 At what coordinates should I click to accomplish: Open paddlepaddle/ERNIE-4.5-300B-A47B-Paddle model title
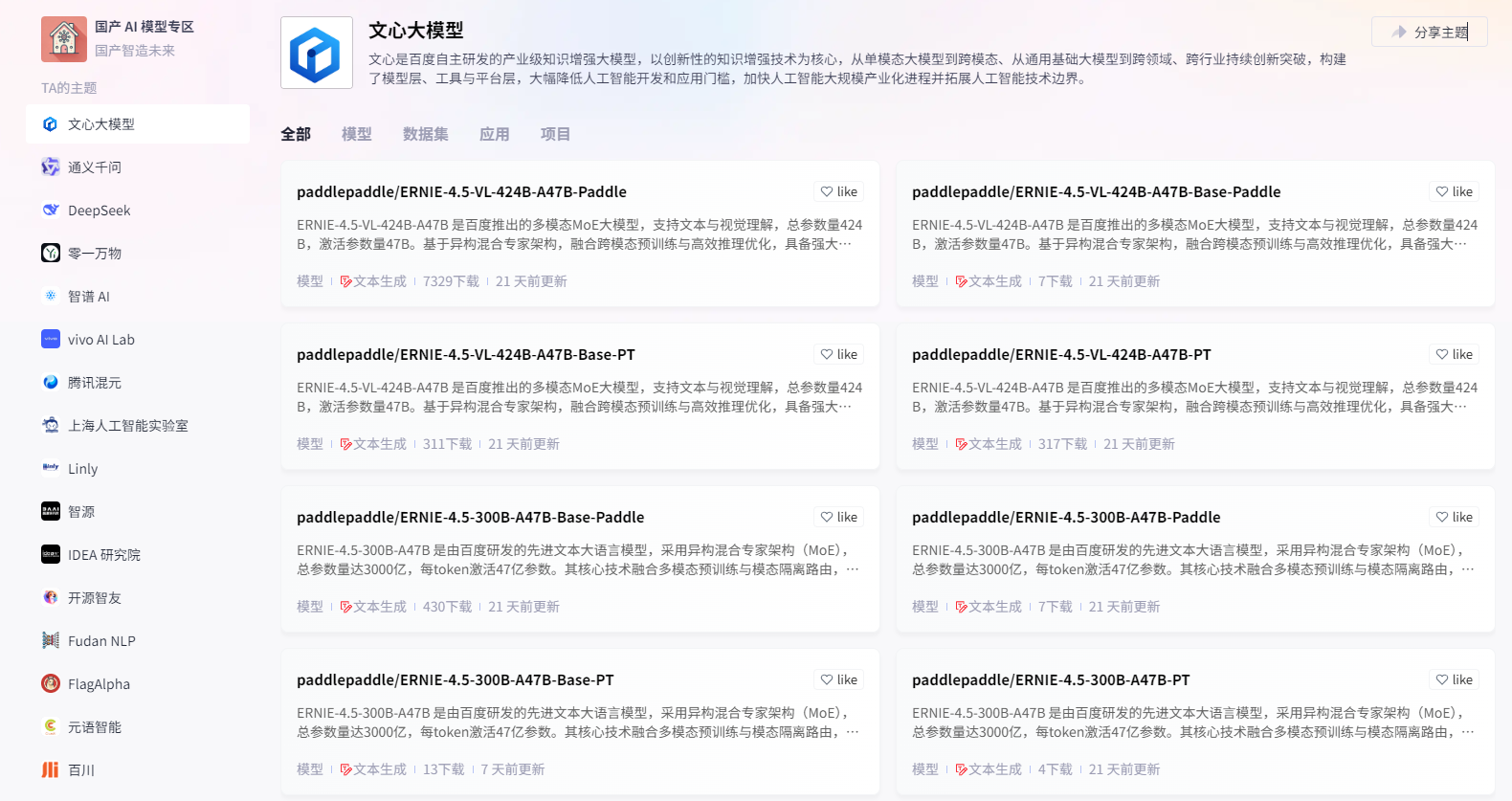1066,517
